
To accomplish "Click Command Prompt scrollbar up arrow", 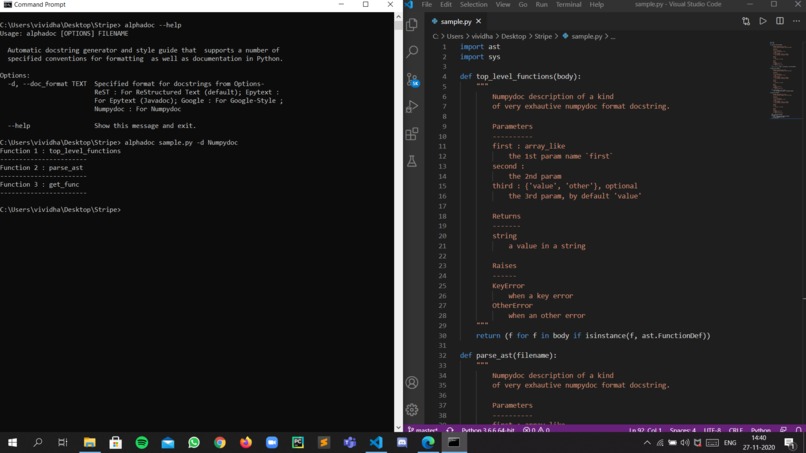I will pyautogui.click(x=398, y=16).
